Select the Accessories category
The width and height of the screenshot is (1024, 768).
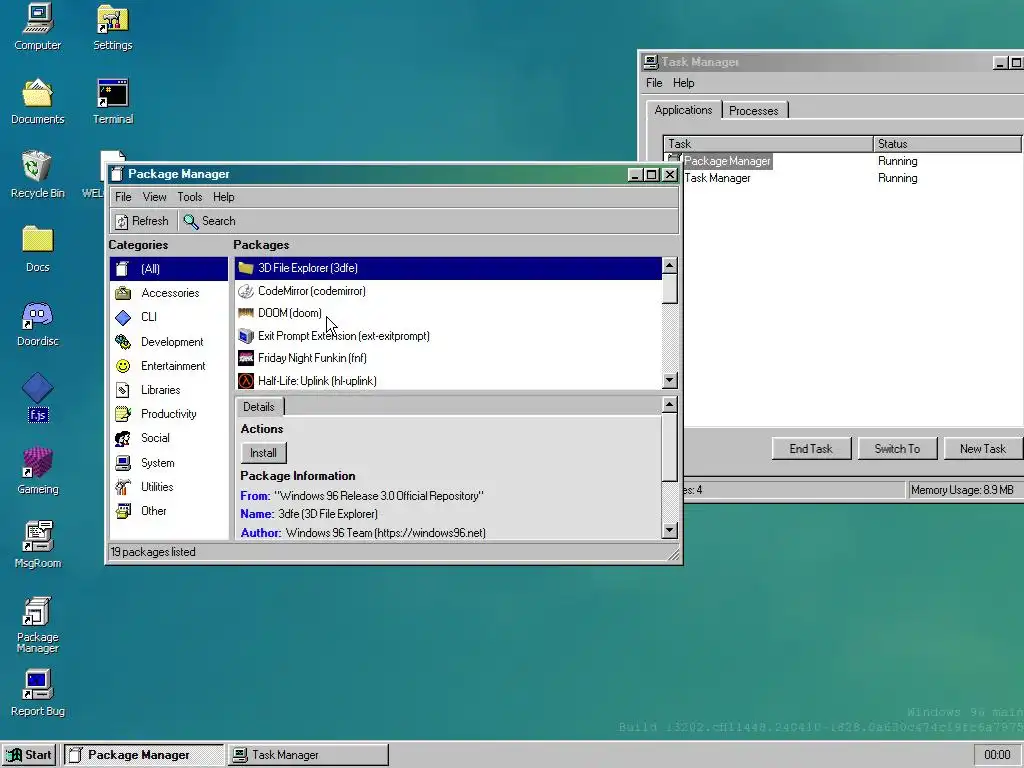pyautogui.click(x=169, y=293)
